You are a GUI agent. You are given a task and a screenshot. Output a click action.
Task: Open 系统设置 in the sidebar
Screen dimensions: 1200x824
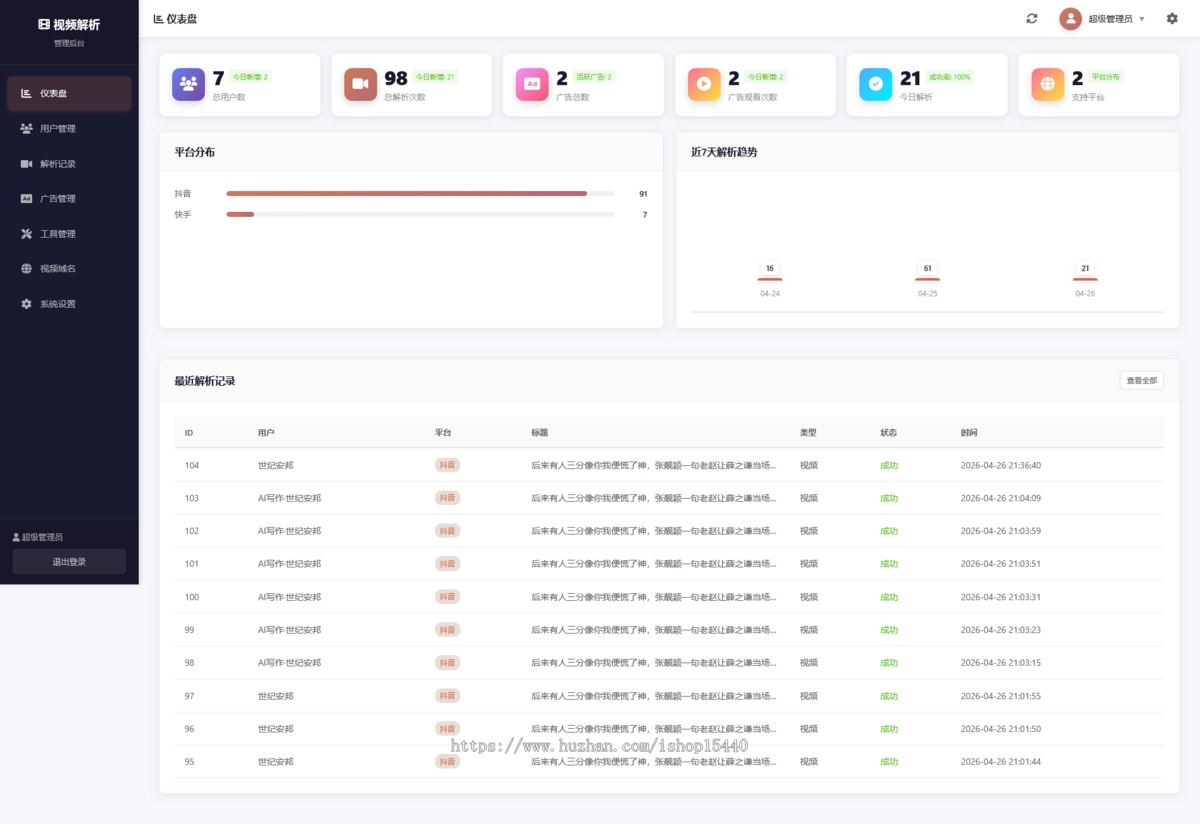(x=69, y=303)
